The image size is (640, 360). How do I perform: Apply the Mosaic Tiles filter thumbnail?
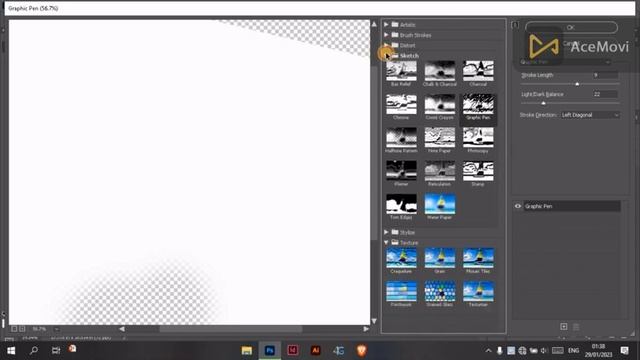point(478,258)
